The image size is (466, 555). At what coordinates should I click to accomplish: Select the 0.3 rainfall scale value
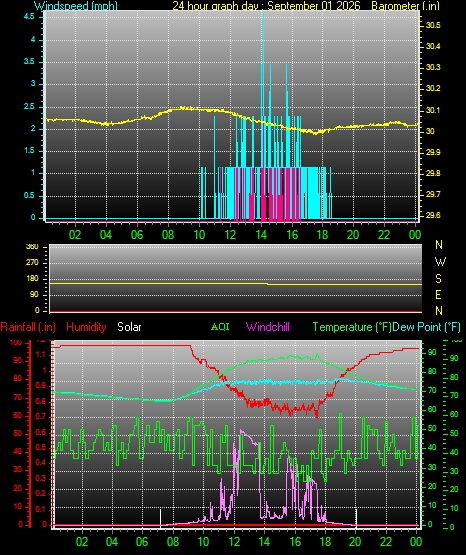pos(41,478)
